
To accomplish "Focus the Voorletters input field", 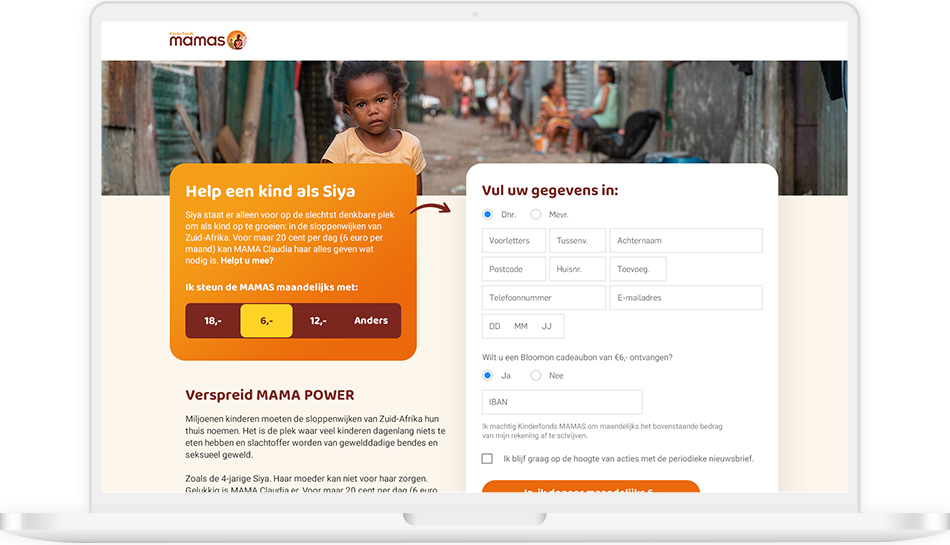I will 514,240.
